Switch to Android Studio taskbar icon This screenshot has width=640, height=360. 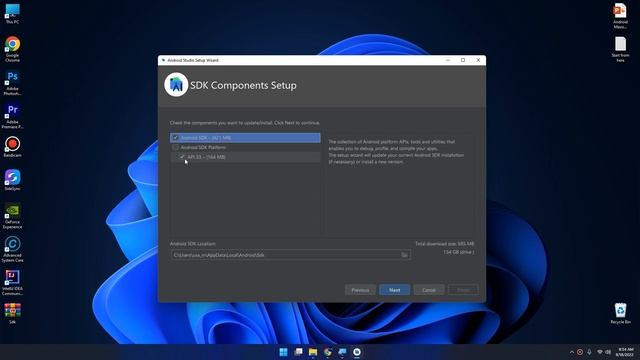tap(357, 352)
